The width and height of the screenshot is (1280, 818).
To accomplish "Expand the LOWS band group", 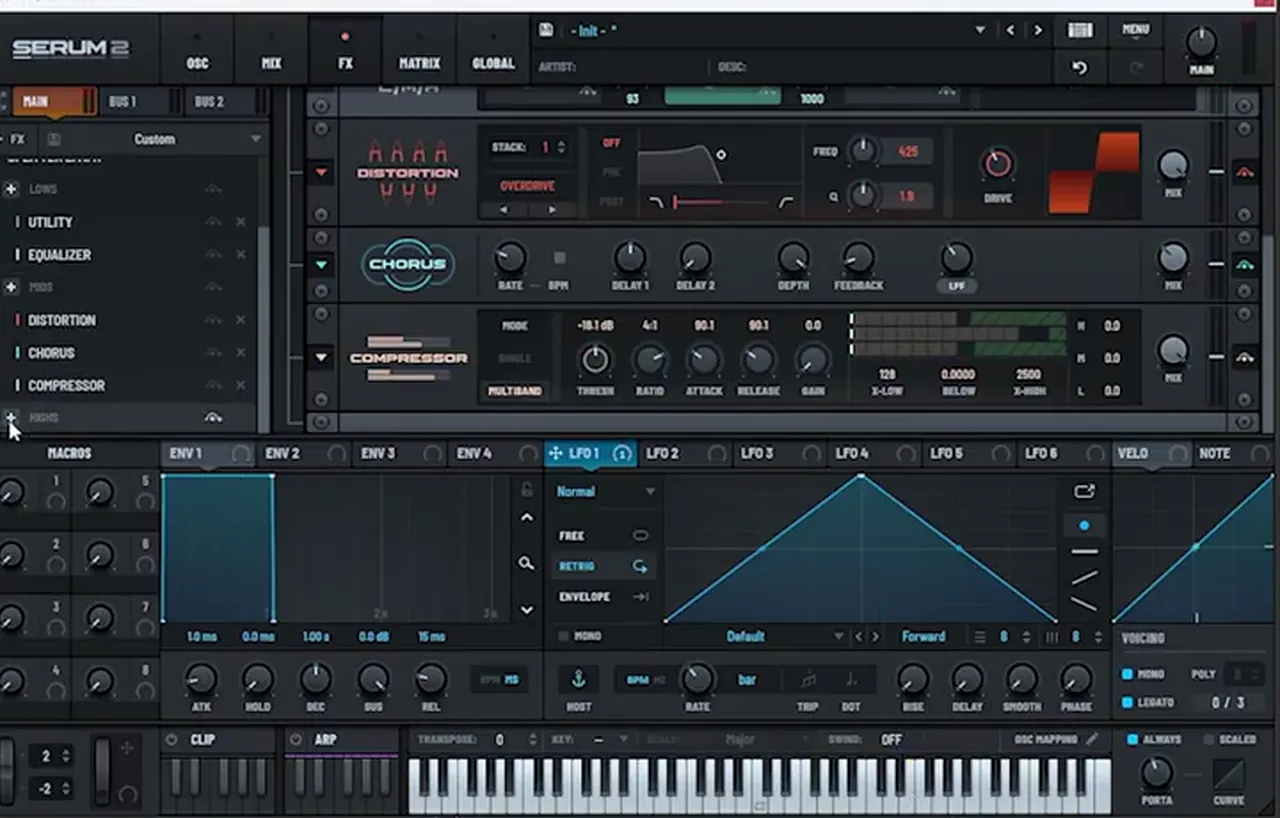I will pos(11,189).
